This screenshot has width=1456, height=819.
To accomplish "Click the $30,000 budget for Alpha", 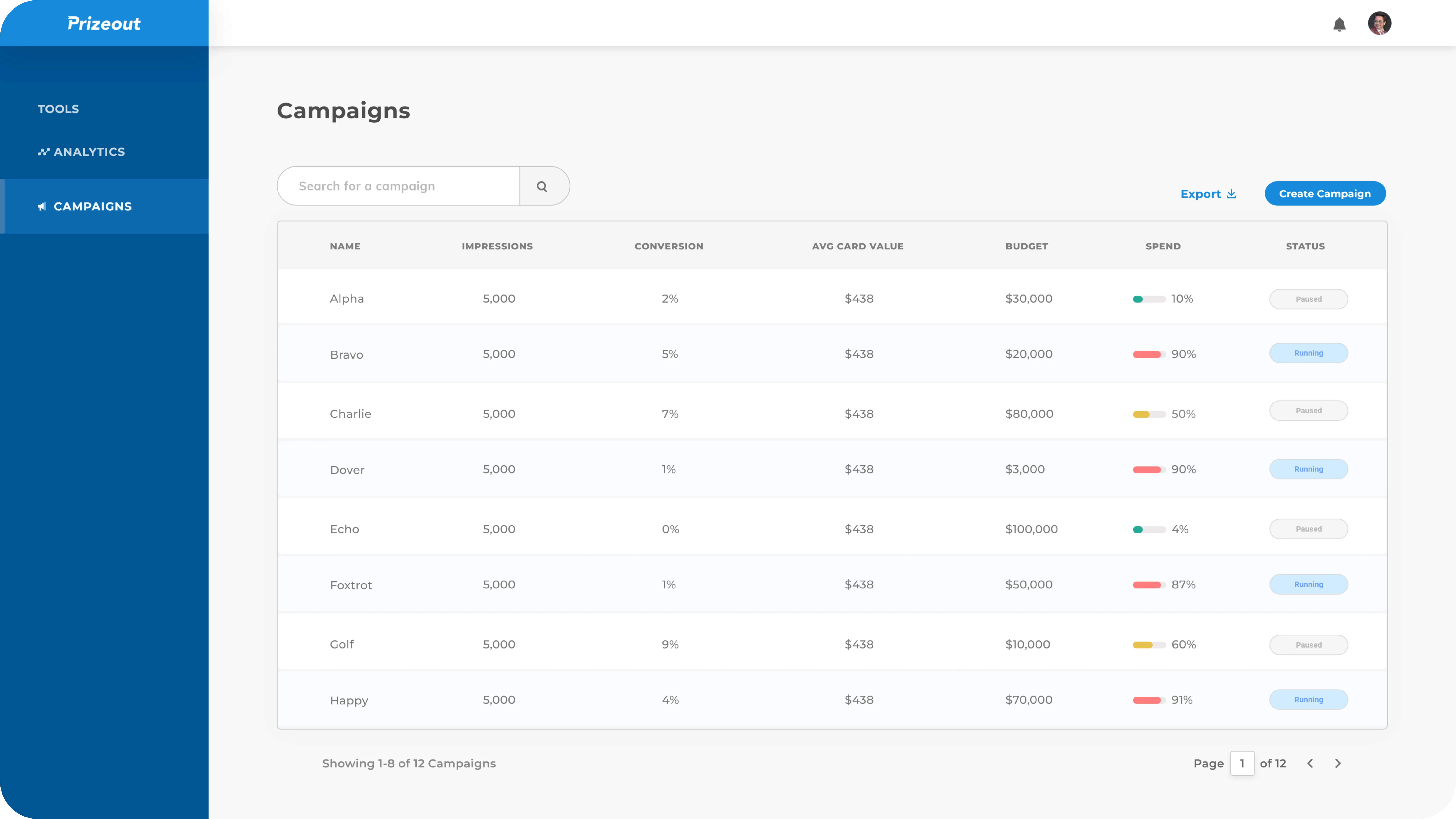I will [1029, 299].
